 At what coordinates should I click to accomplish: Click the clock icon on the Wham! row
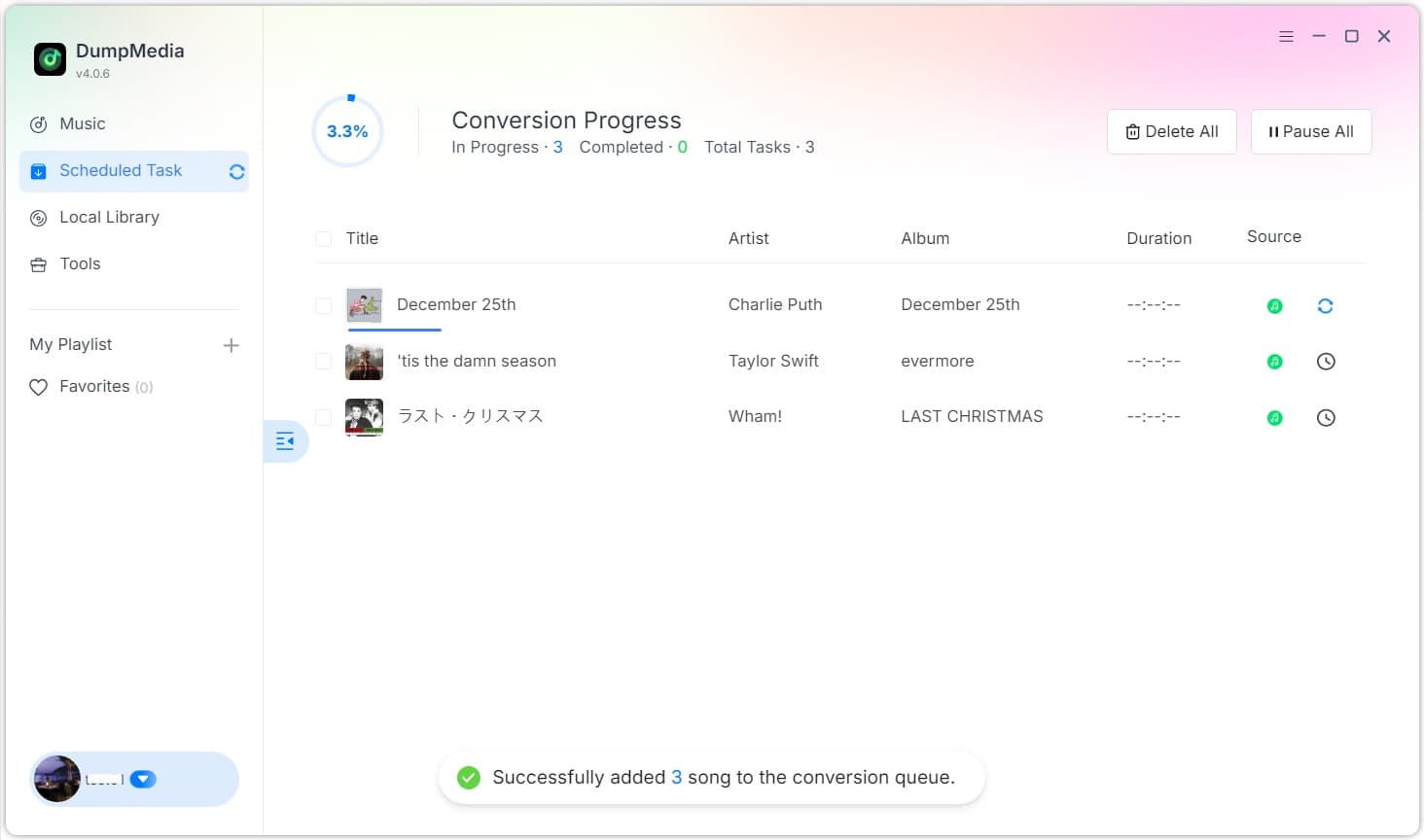(1325, 418)
